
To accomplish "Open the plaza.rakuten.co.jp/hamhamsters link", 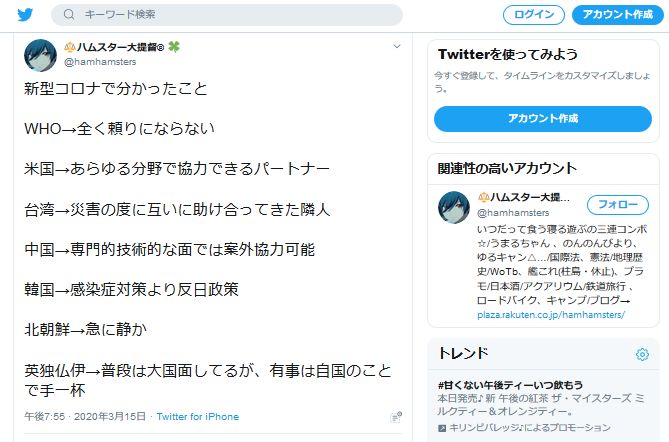I will [x=551, y=315].
